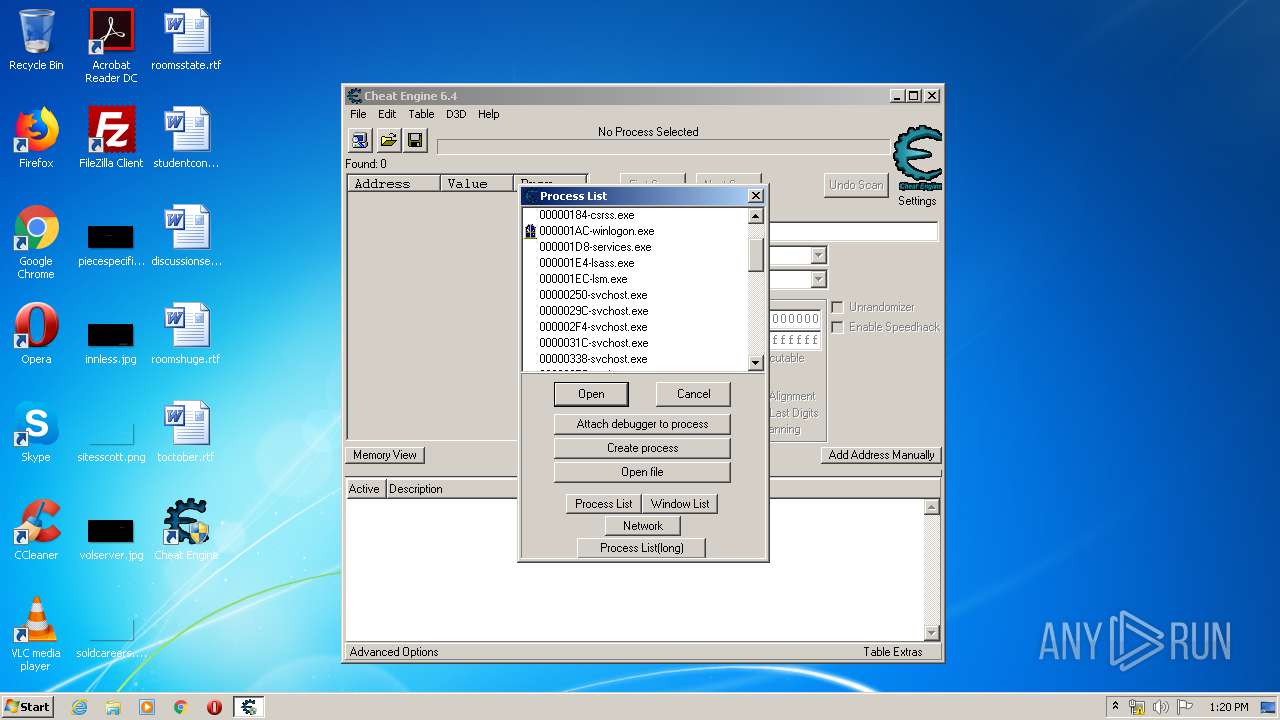
Task: Click media player taskbar icon
Action: 147,707
